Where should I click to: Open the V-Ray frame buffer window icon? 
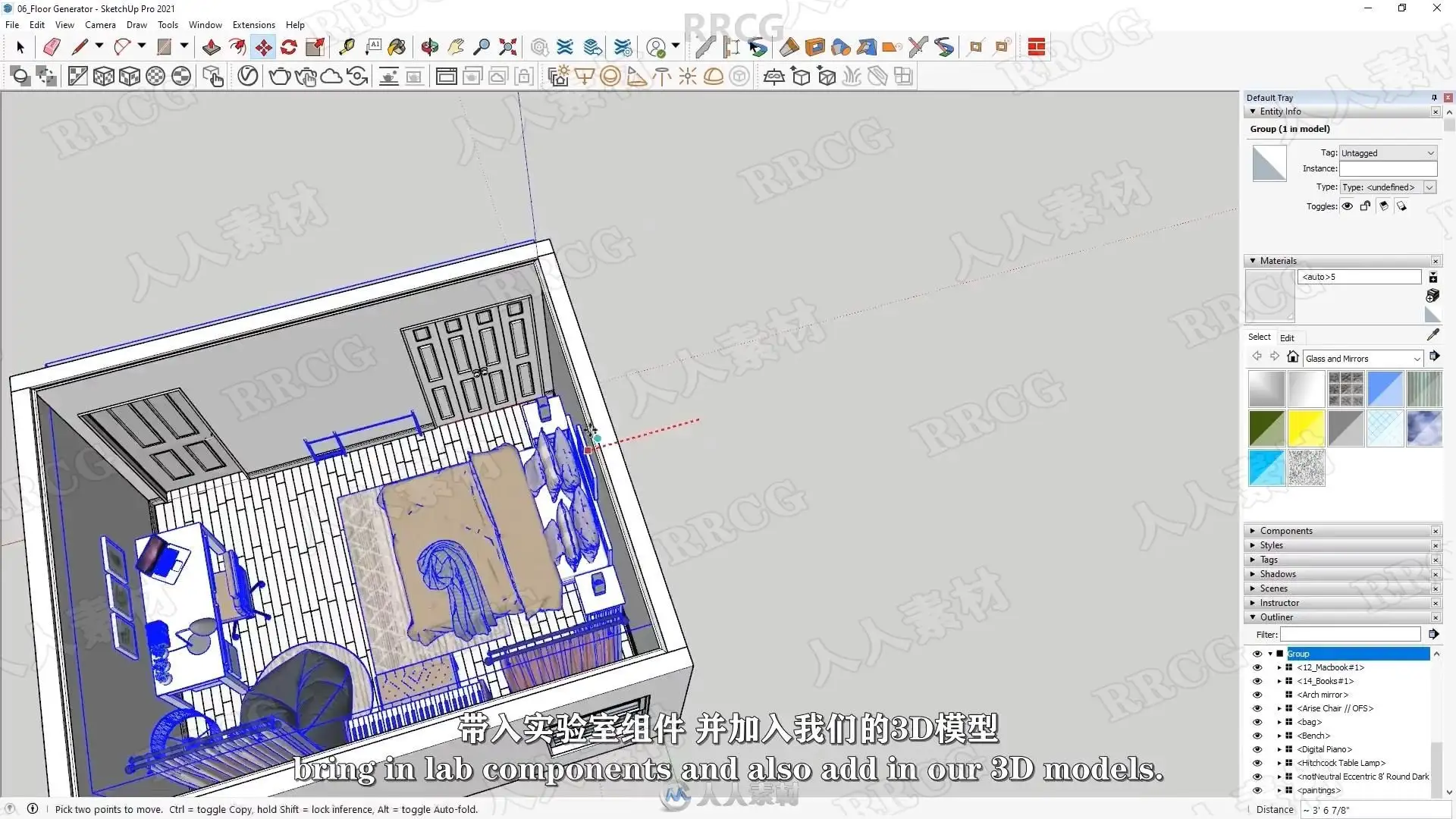coord(447,76)
